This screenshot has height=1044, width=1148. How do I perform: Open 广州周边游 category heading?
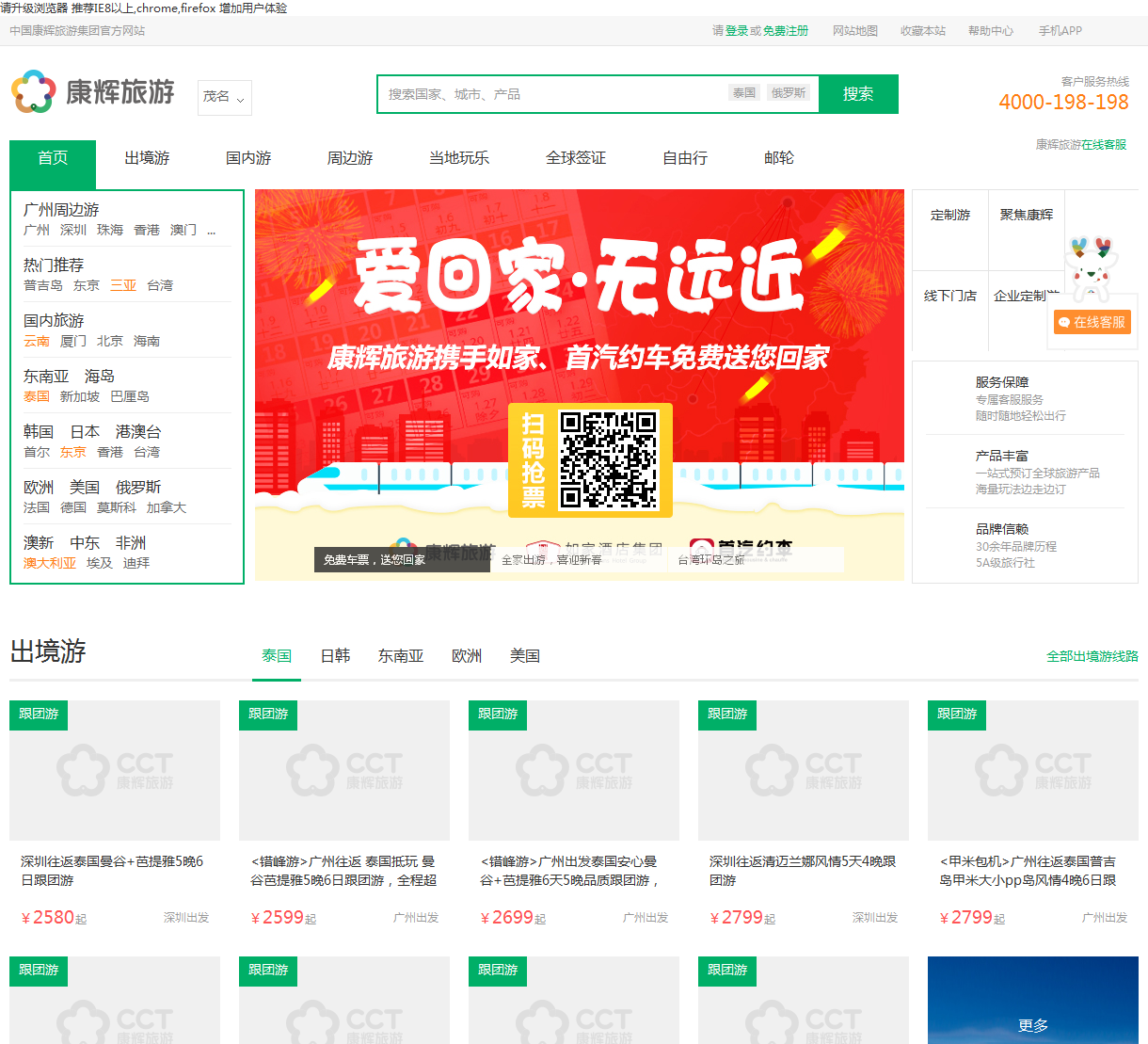pos(61,210)
